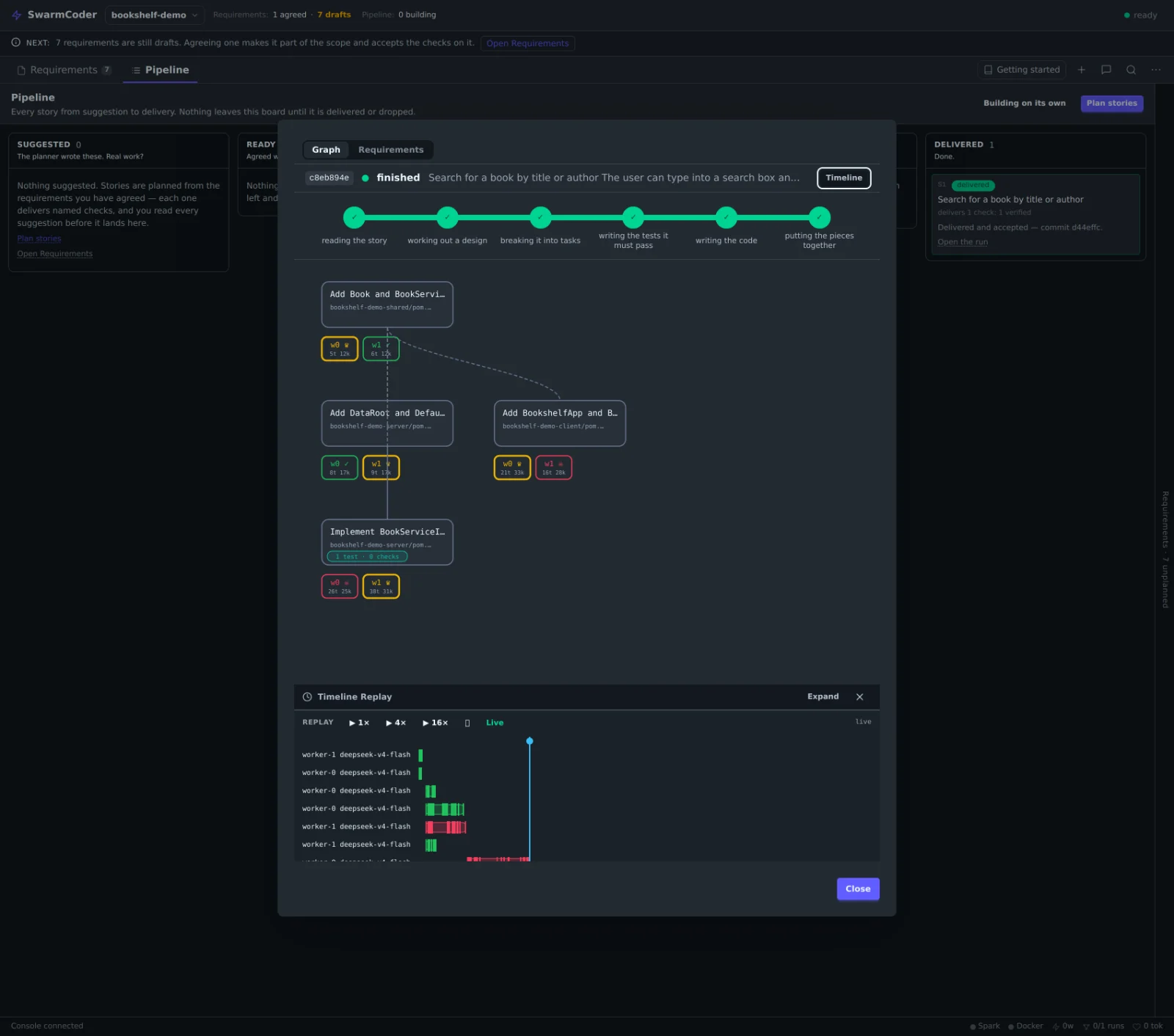Toggle Live mode in replay controls
Viewport: 1174px width, 1036px height.
tap(495, 723)
